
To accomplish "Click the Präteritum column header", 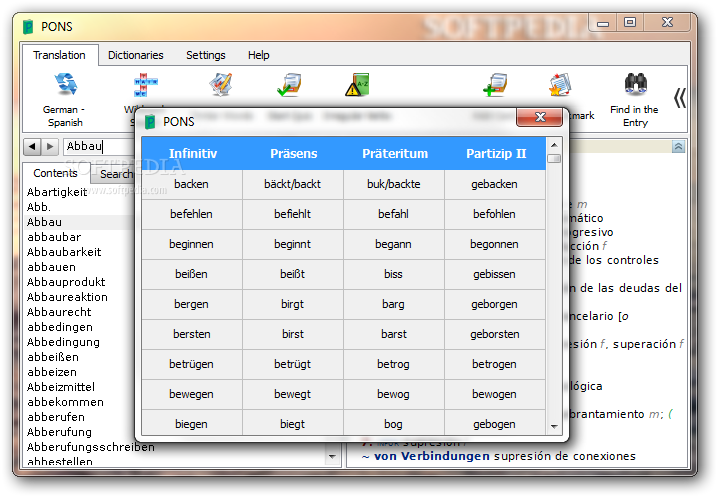I will pos(395,153).
